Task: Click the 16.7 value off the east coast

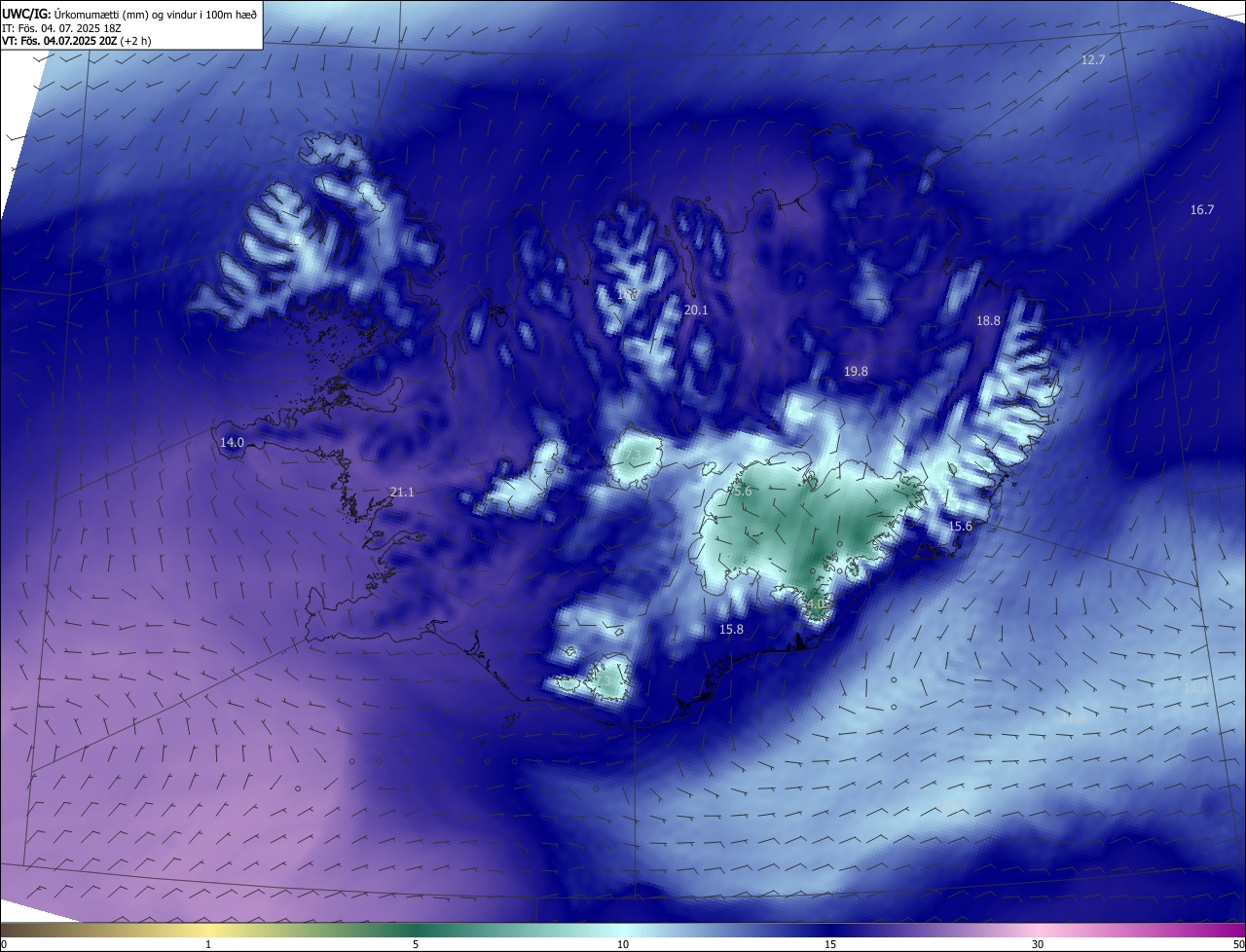Action: tap(1202, 209)
